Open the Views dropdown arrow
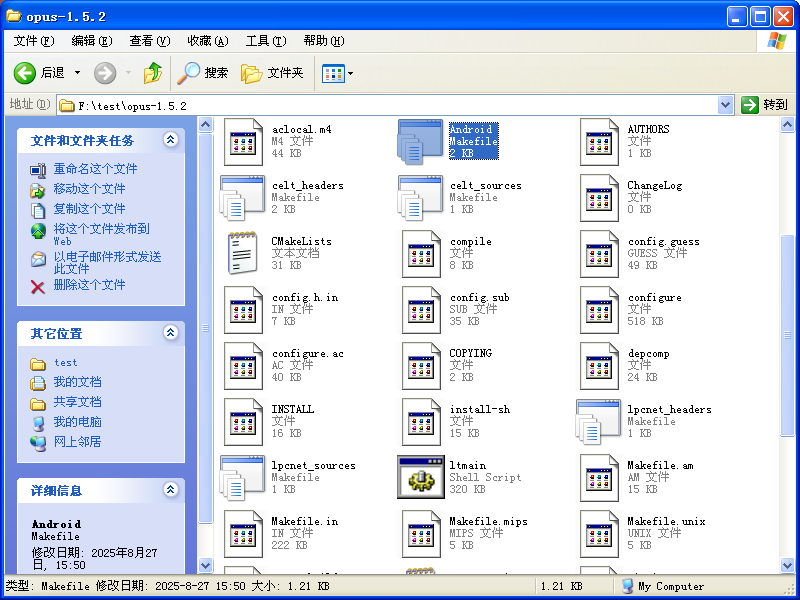Viewport: 800px width, 600px height. coord(351,73)
